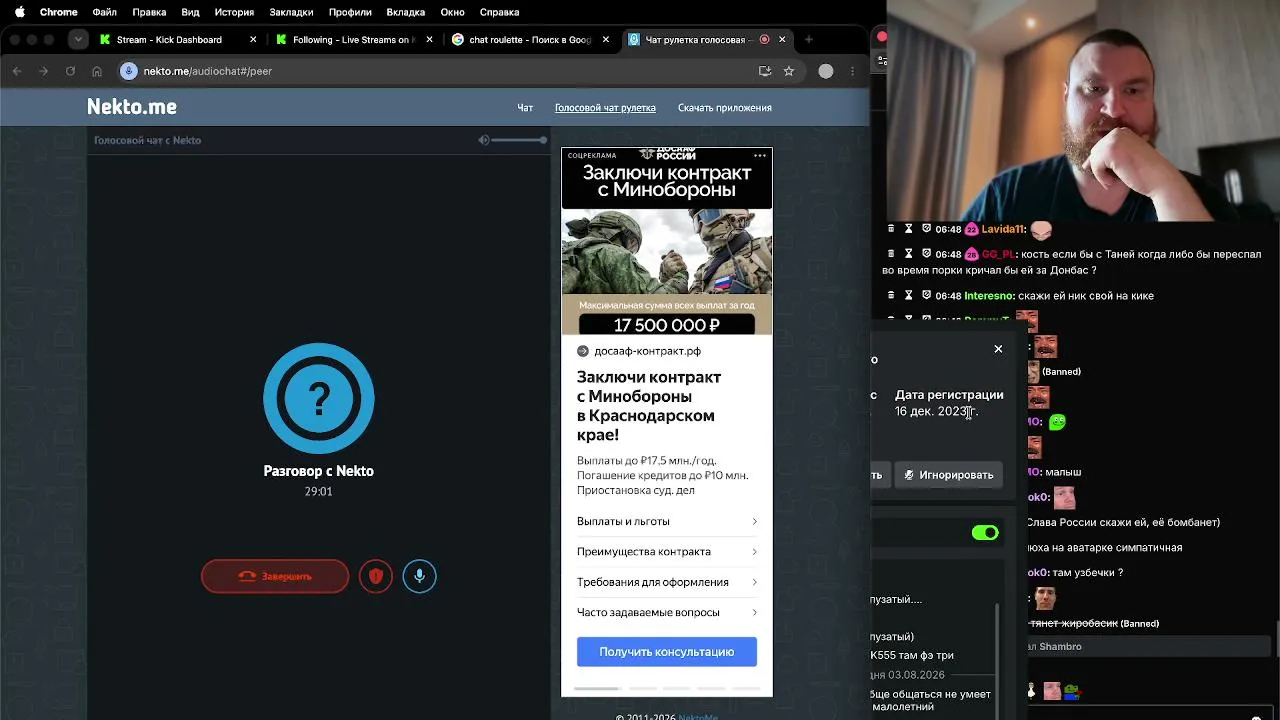Expand Выплаты и льготы row
This screenshot has width=1280, height=720.
(667, 521)
